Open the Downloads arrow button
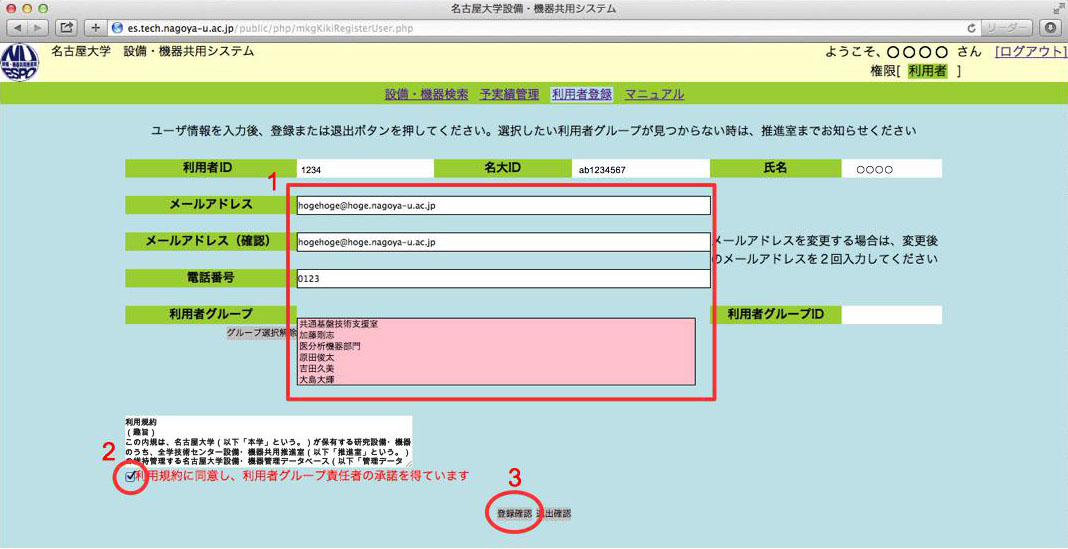The width and height of the screenshot is (1068, 549). pos(1050,27)
